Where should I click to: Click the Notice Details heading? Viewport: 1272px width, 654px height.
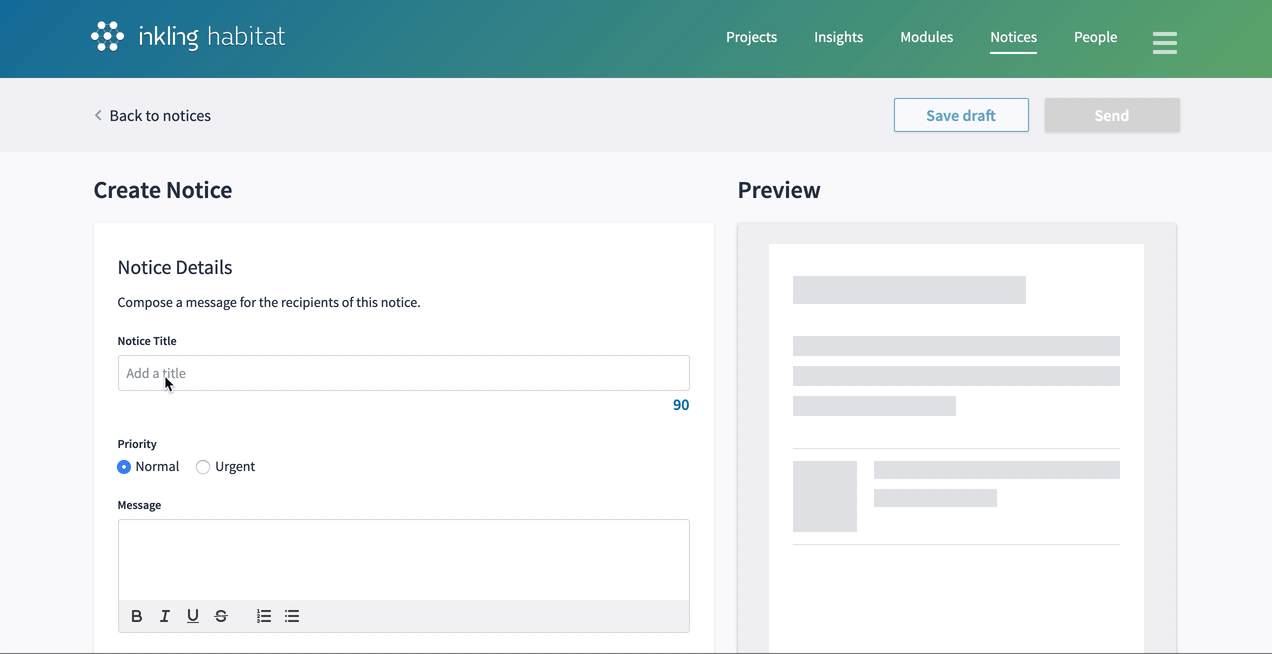(175, 267)
